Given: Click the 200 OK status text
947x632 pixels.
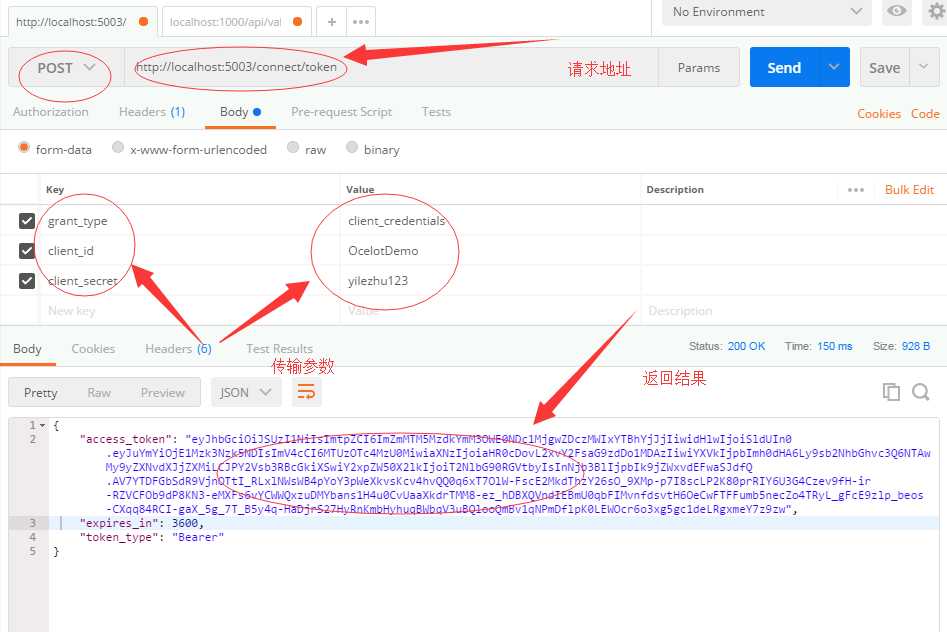Looking at the screenshot, I should pos(746,346).
